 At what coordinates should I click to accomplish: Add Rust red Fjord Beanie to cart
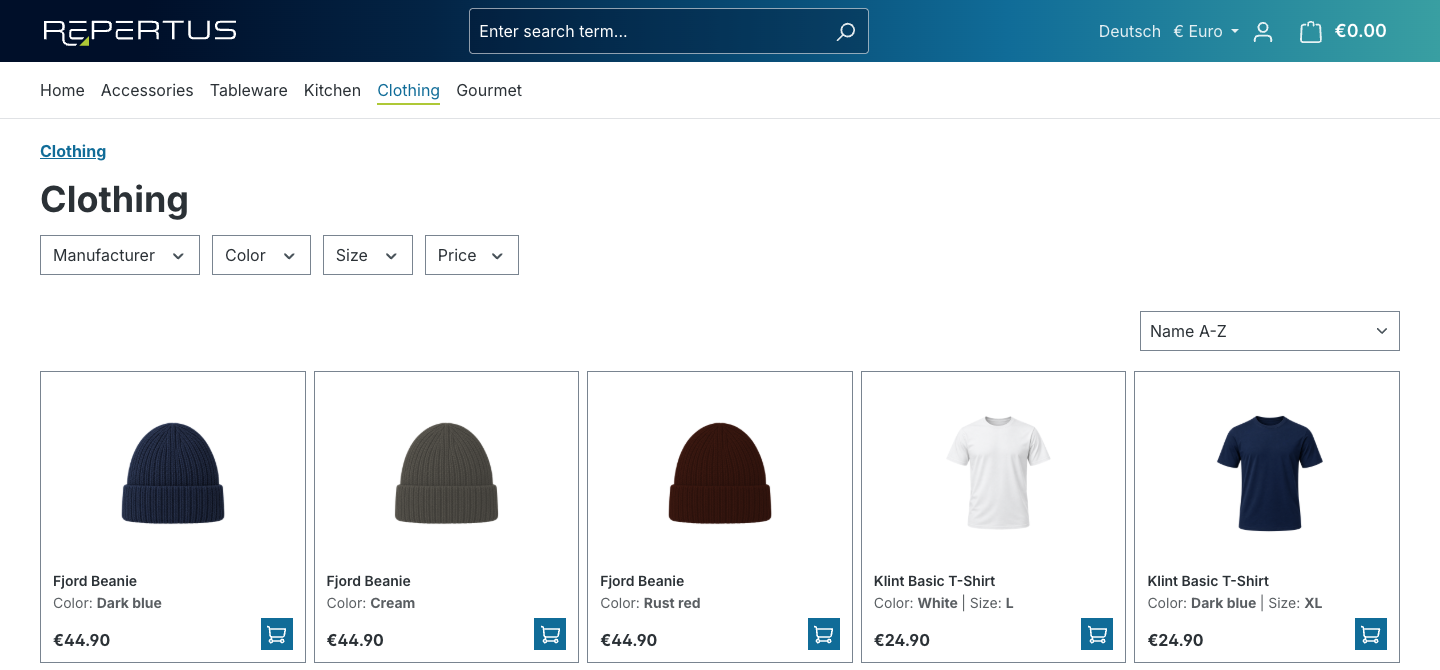(x=824, y=634)
